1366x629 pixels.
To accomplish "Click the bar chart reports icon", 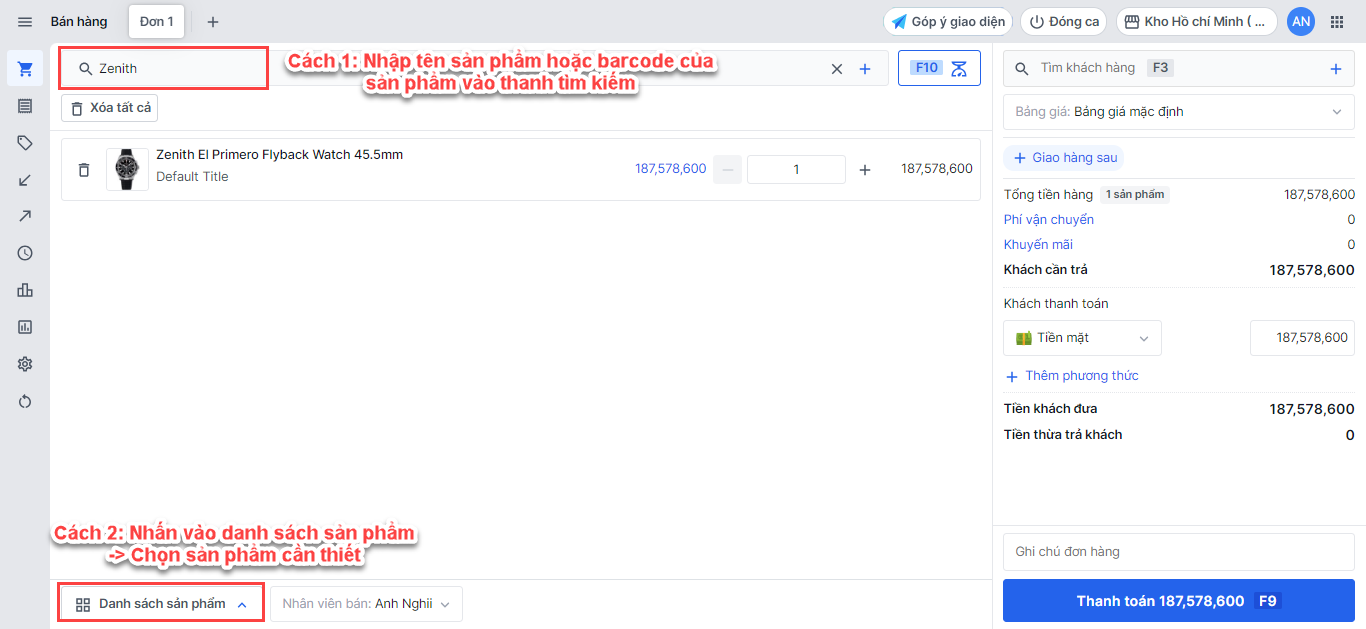I will tap(25, 290).
